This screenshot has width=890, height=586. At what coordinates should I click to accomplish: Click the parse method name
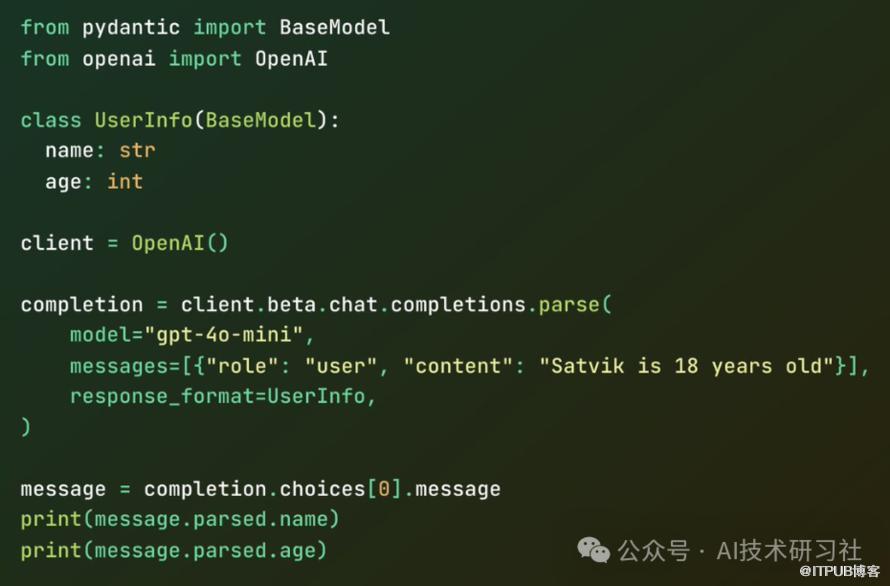pos(569,304)
